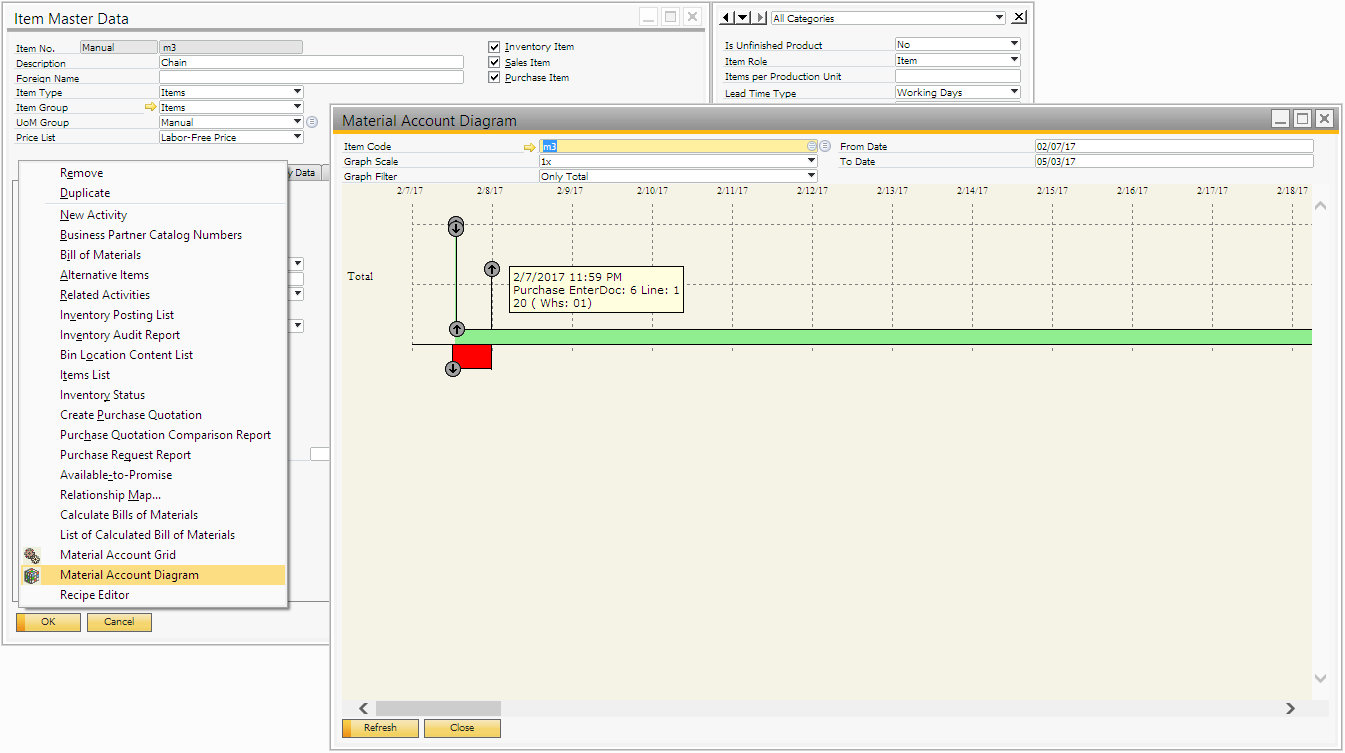Click the yellow link arrow beside Item Code

click(530, 147)
